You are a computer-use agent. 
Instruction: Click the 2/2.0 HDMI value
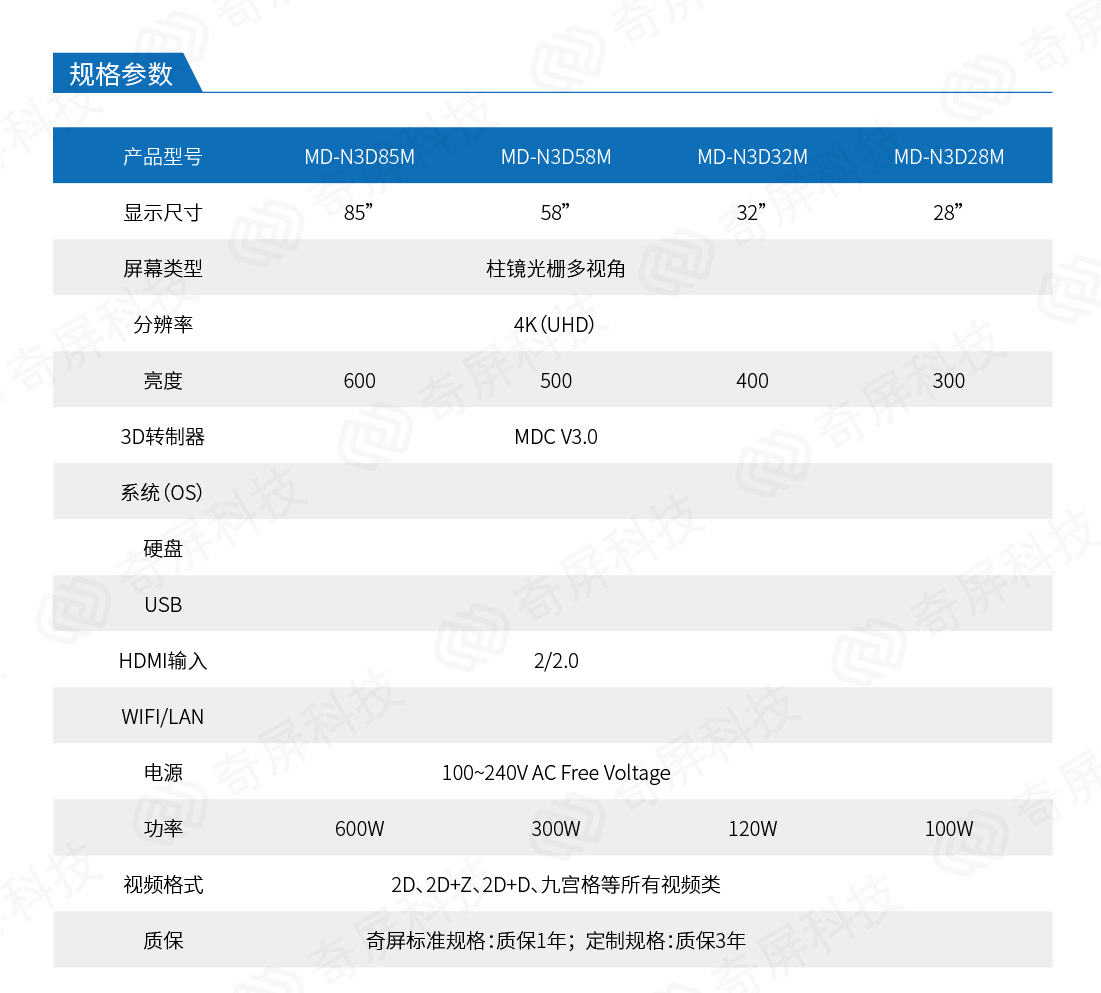[556, 661]
